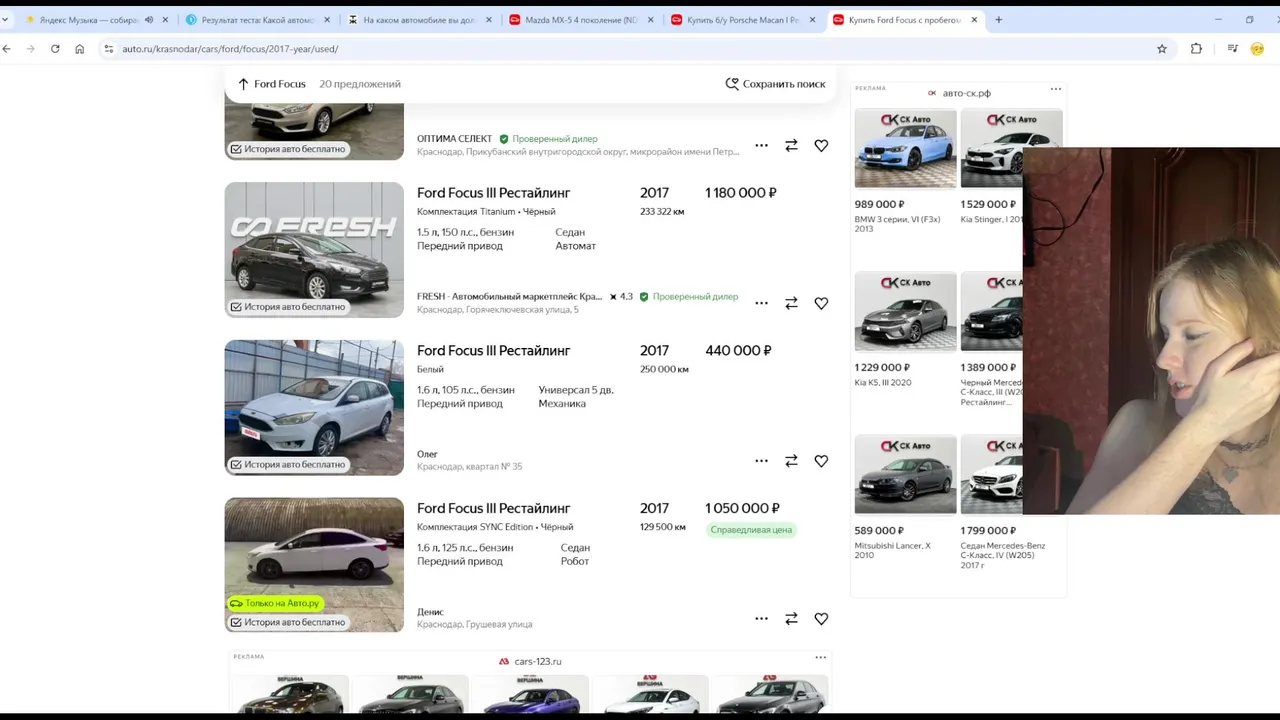
Task: Open more options for Олег's listing
Action: pyautogui.click(x=761, y=461)
